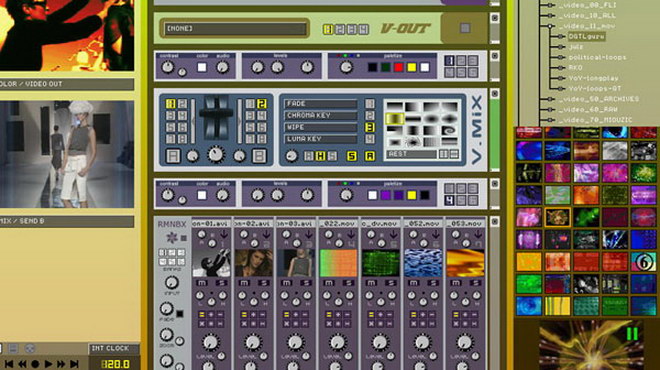This screenshot has width=660, height=370.
Task: Select the spiral wipe pattern
Action: (449, 130)
